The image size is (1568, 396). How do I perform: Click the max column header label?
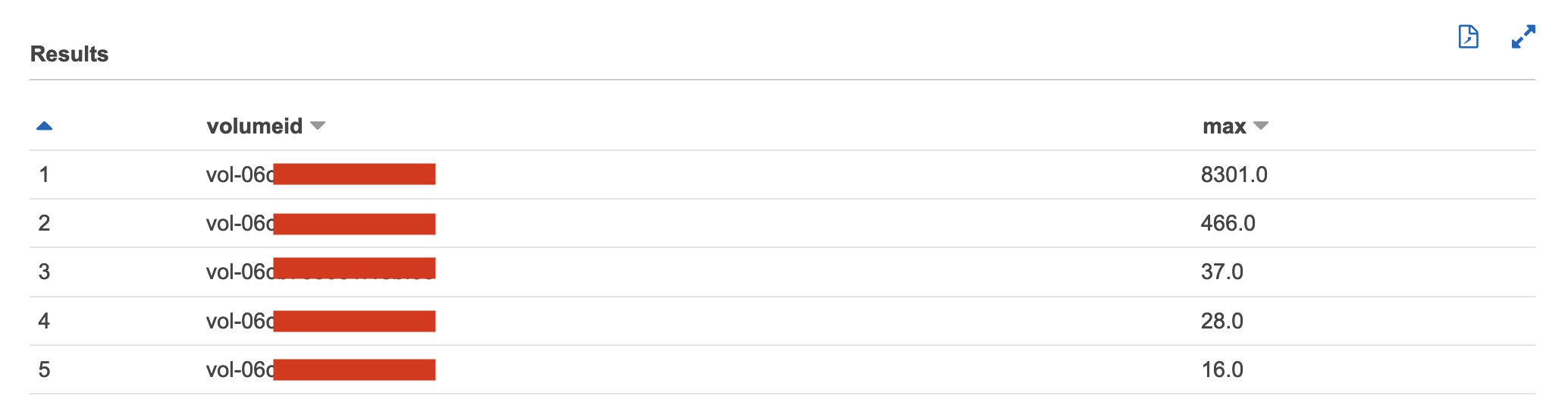pos(1225,126)
